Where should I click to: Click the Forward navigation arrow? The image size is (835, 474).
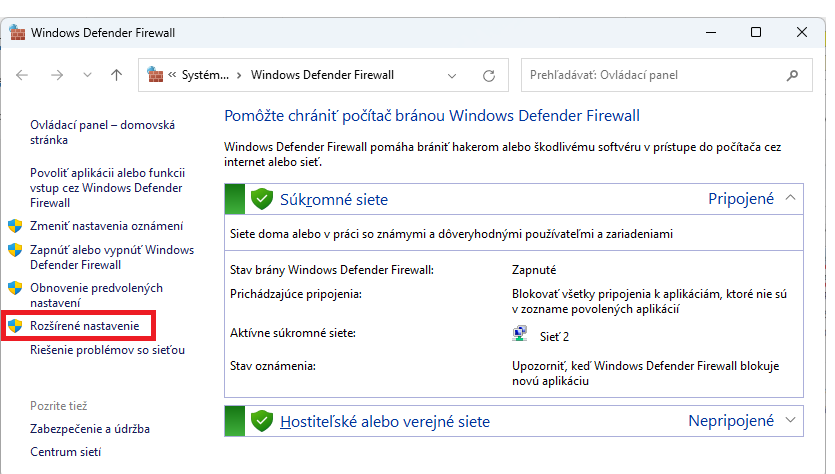[57, 75]
